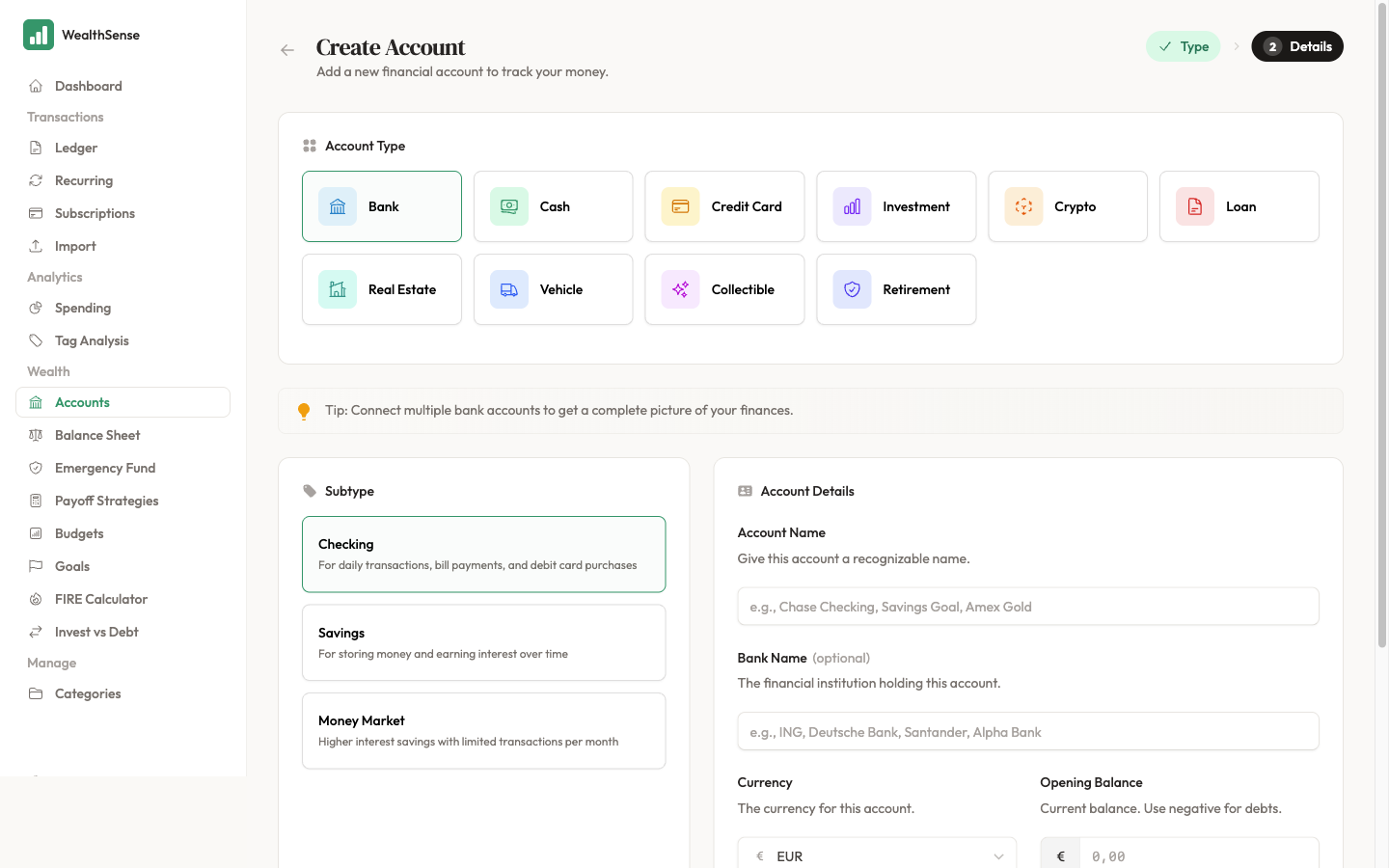Open the Ledger page
The width and height of the screenshot is (1389, 868).
123,148
